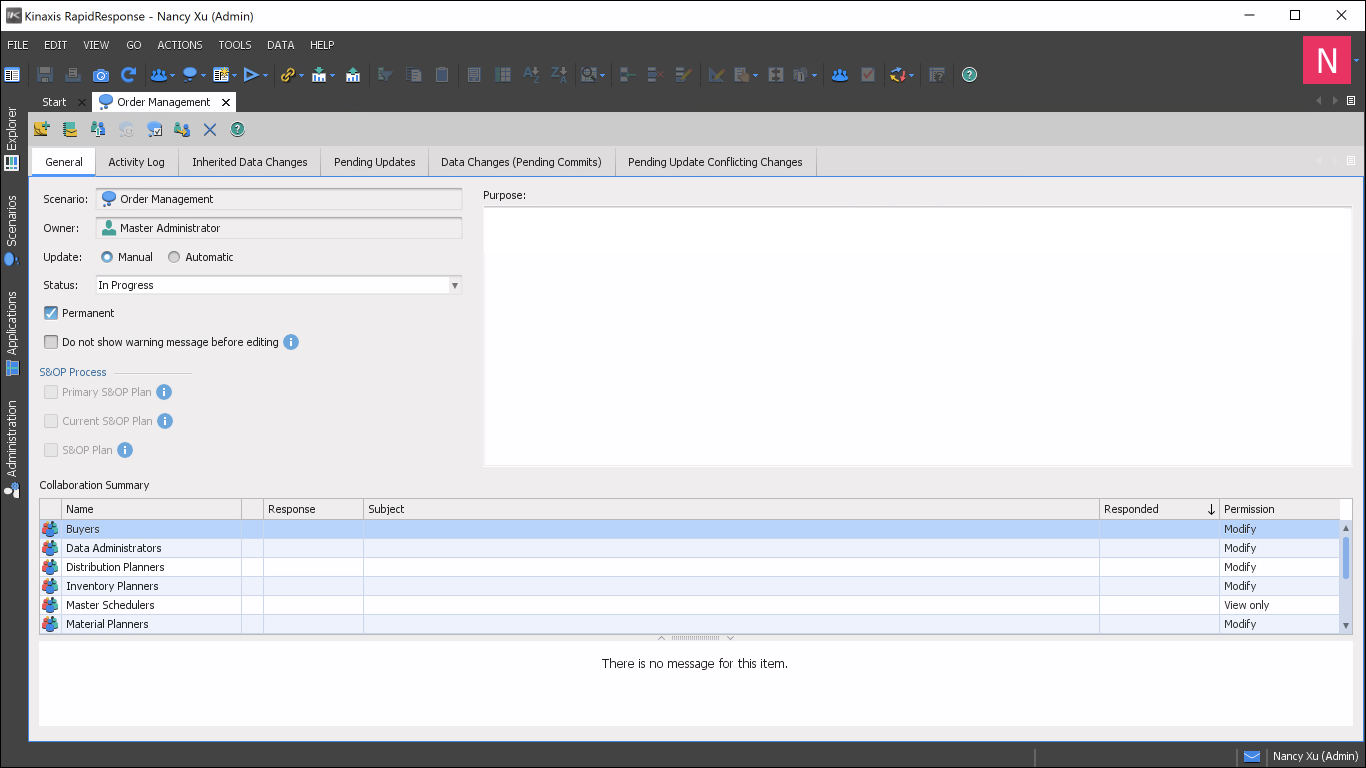Open the Scenarios side panel
Viewport: 1366px width, 768px height.
pos(12,230)
